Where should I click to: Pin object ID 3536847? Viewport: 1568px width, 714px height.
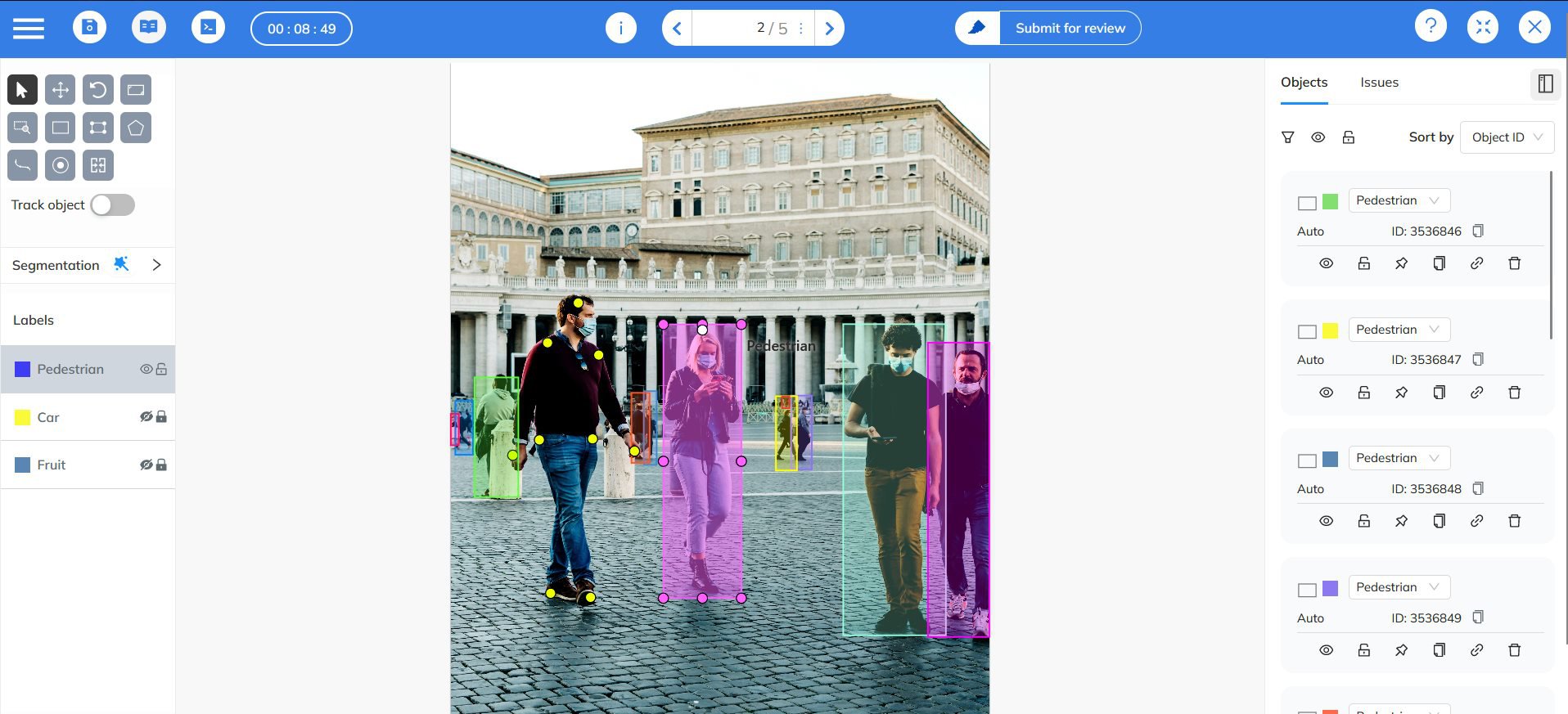click(1401, 393)
